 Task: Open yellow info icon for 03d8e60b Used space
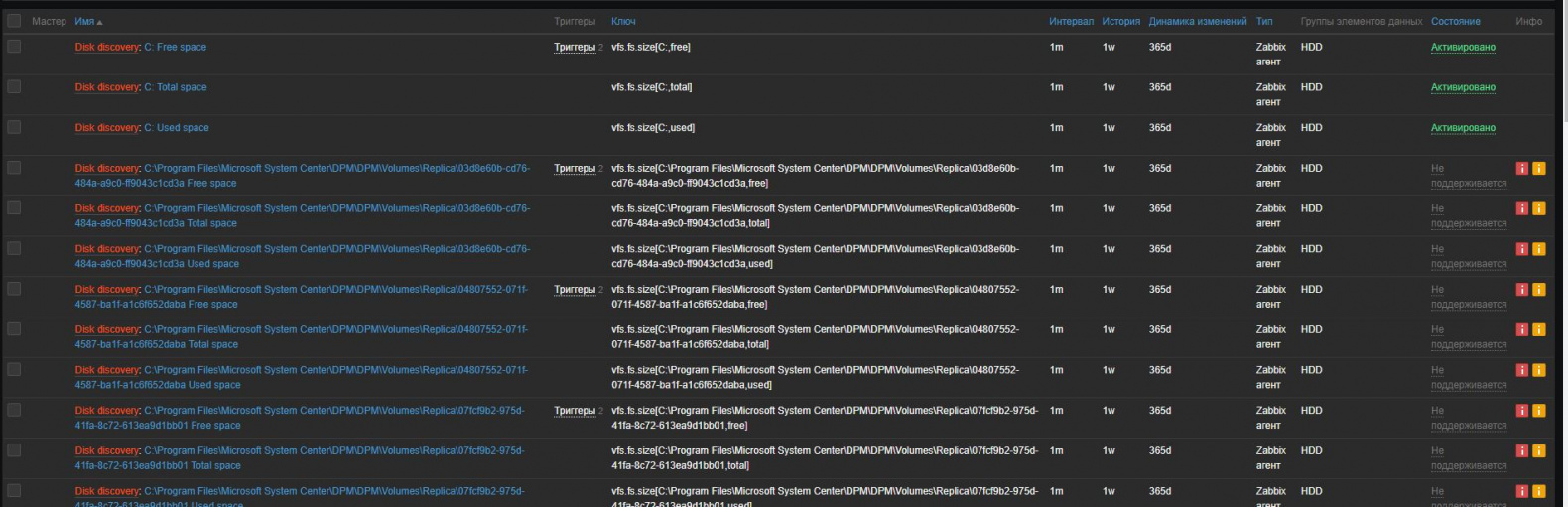click(x=1539, y=249)
